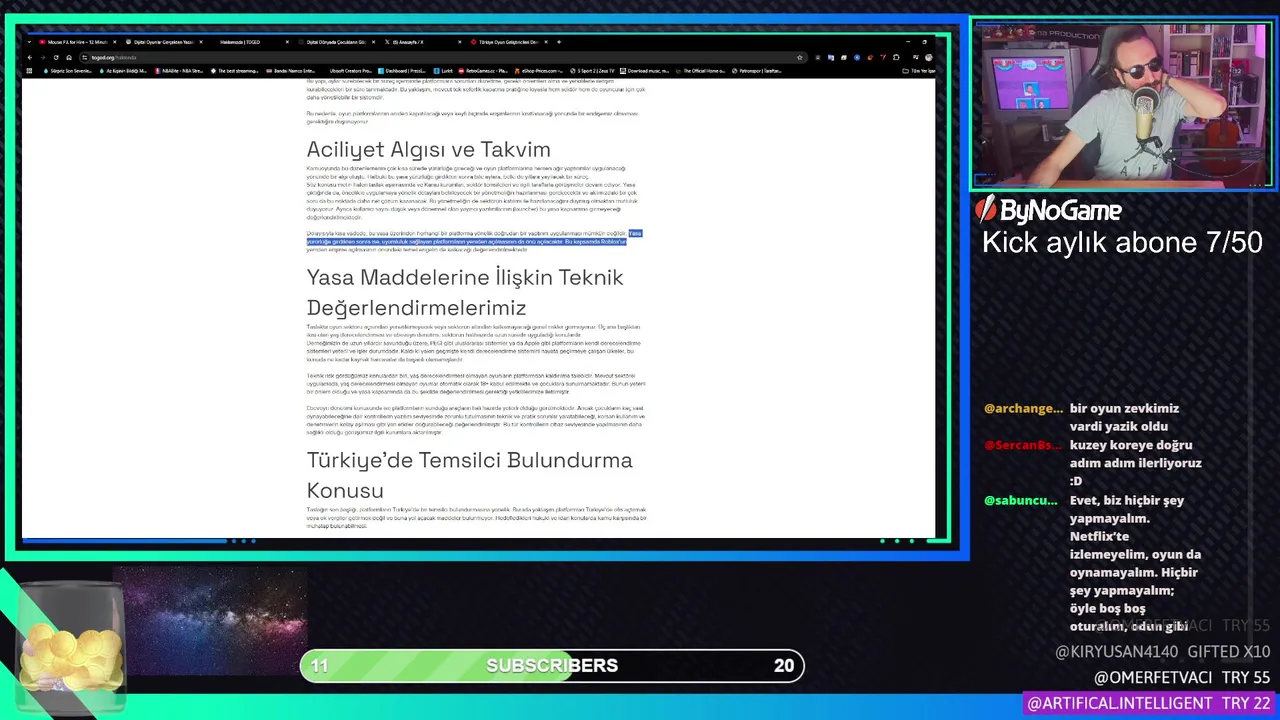Open the Lurkit bookmark
The width and height of the screenshot is (1280, 720).
pyautogui.click(x=442, y=71)
